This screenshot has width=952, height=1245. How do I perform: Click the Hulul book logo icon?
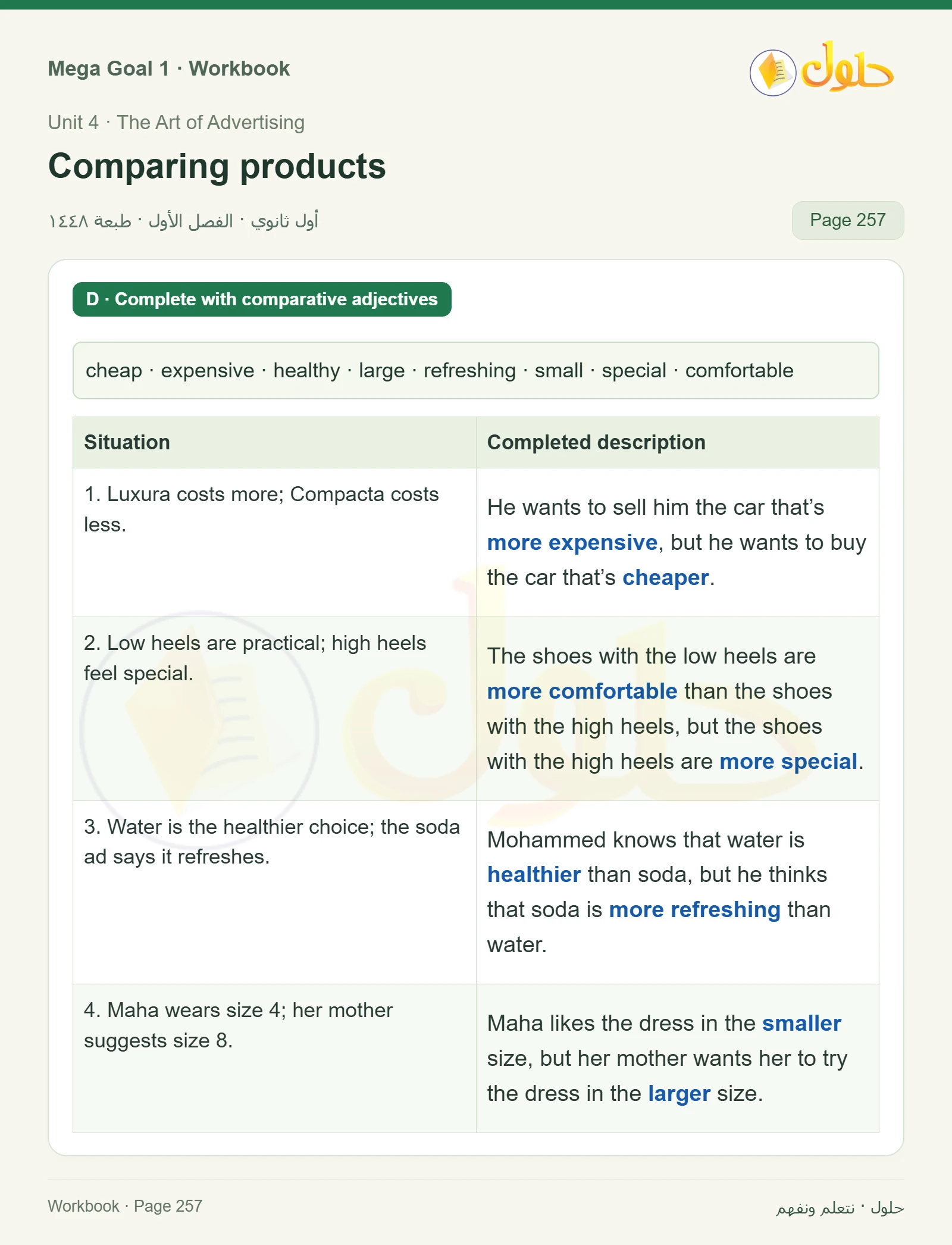tap(773, 73)
